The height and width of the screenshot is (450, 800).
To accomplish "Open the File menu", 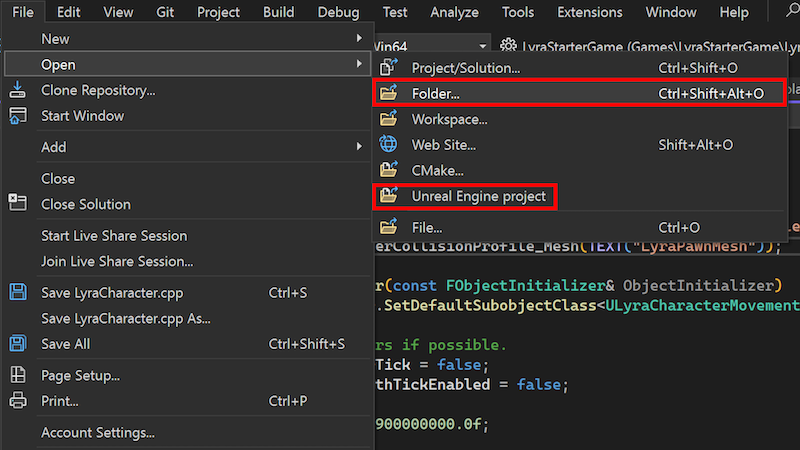I will coord(23,12).
